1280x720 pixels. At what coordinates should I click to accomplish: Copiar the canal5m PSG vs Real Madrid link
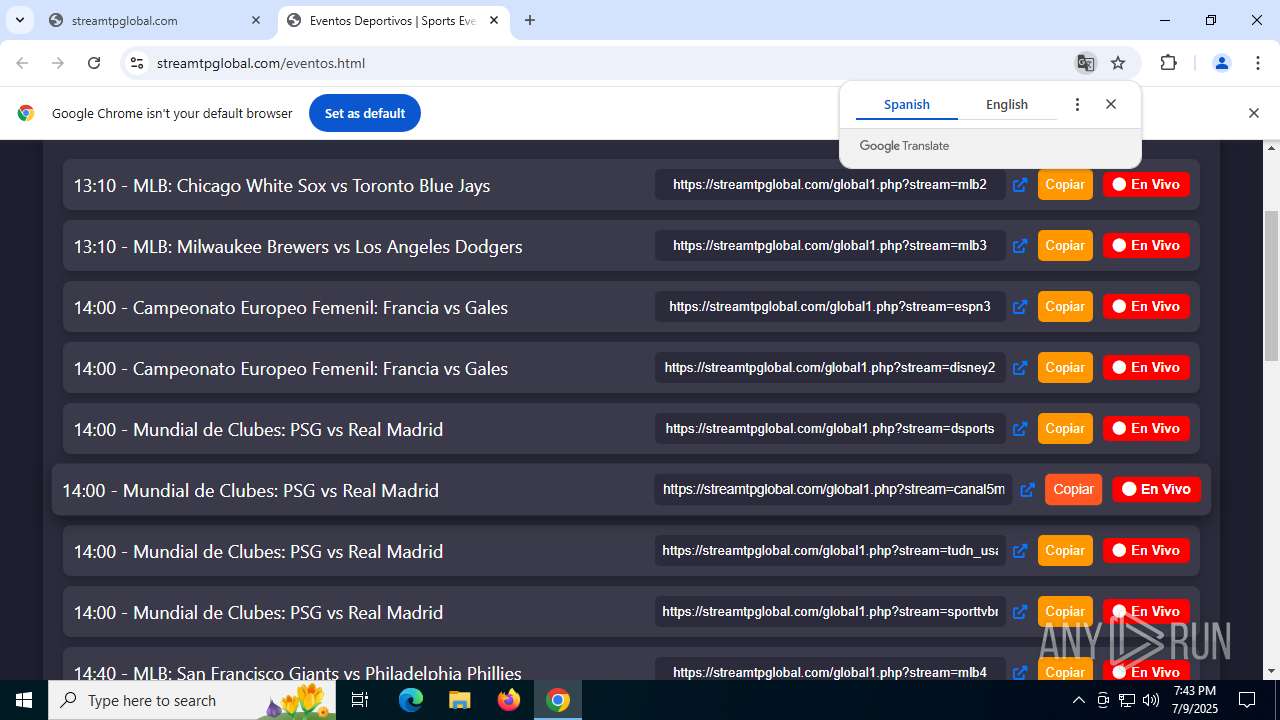point(1073,490)
